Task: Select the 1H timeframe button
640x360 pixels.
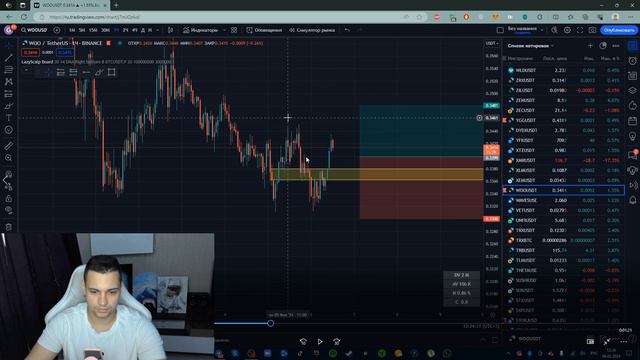Action: coord(116,30)
